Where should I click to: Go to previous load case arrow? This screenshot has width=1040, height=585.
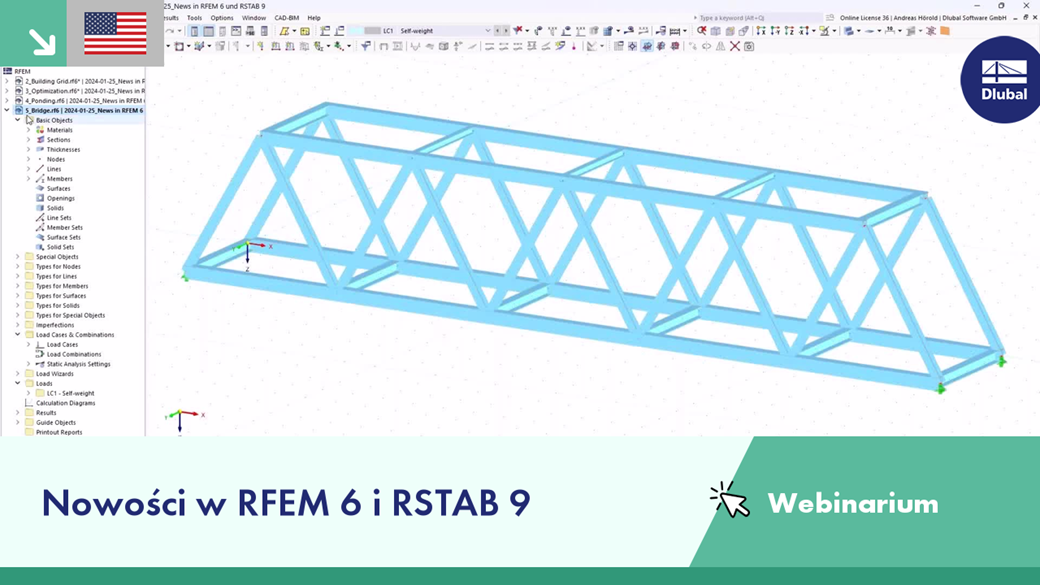pyautogui.click(x=497, y=31)
